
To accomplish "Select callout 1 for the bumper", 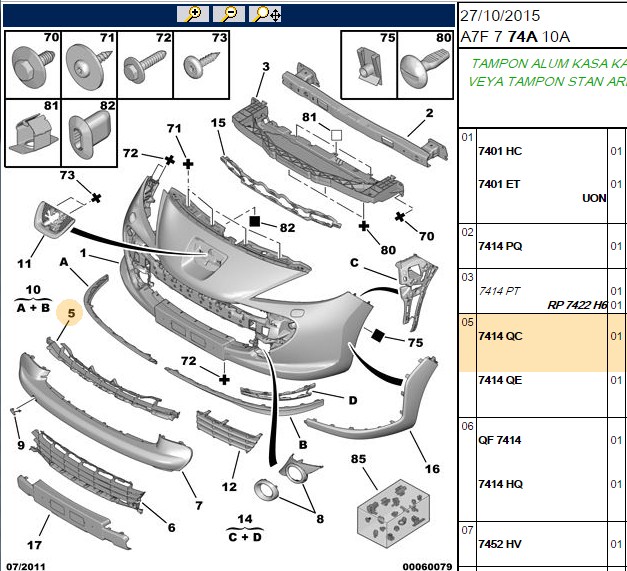I will pos(83,253).
